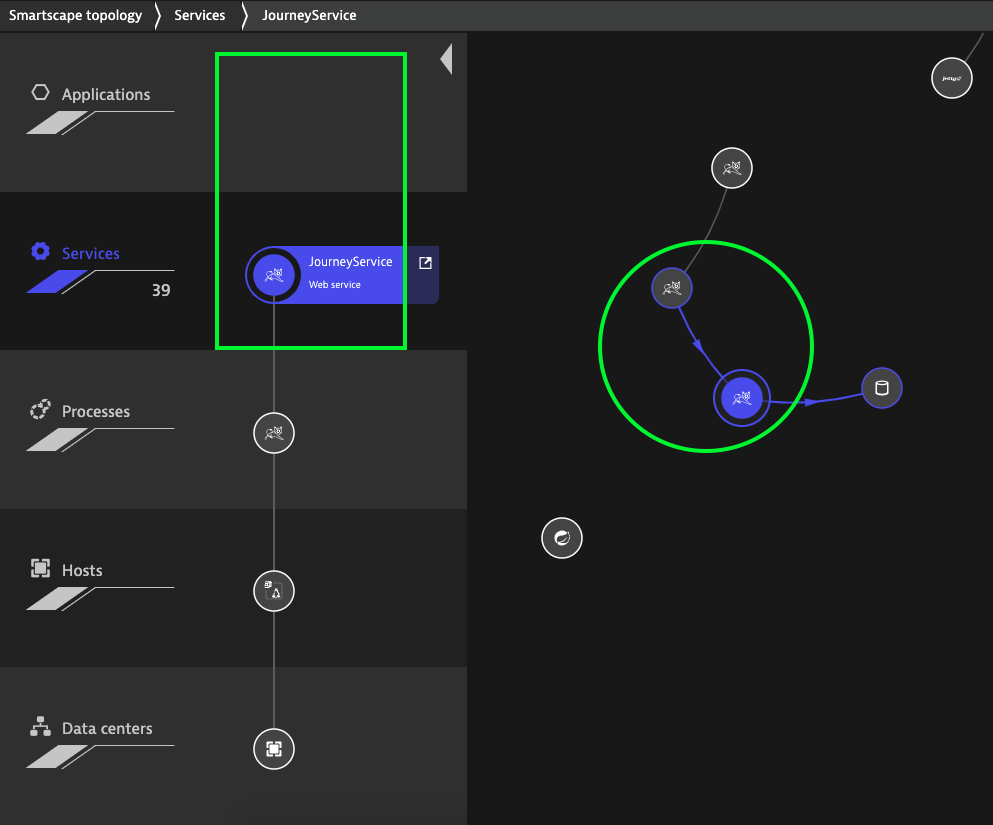Click the topmost white-bordered Tomcat node
This screenshot has height=825, width=993.
[731, 169]
